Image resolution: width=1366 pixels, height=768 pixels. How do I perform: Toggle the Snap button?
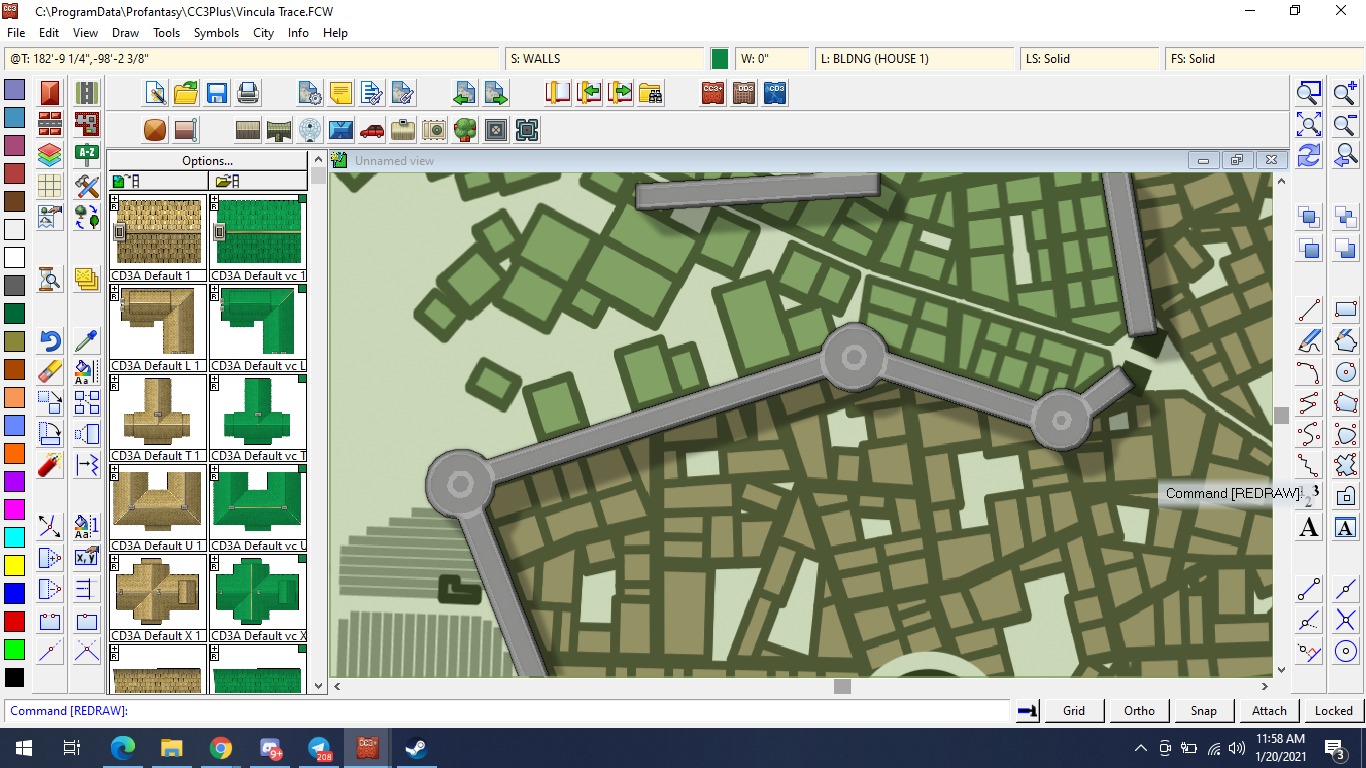pyautogui.click(x=1204, y=711)
